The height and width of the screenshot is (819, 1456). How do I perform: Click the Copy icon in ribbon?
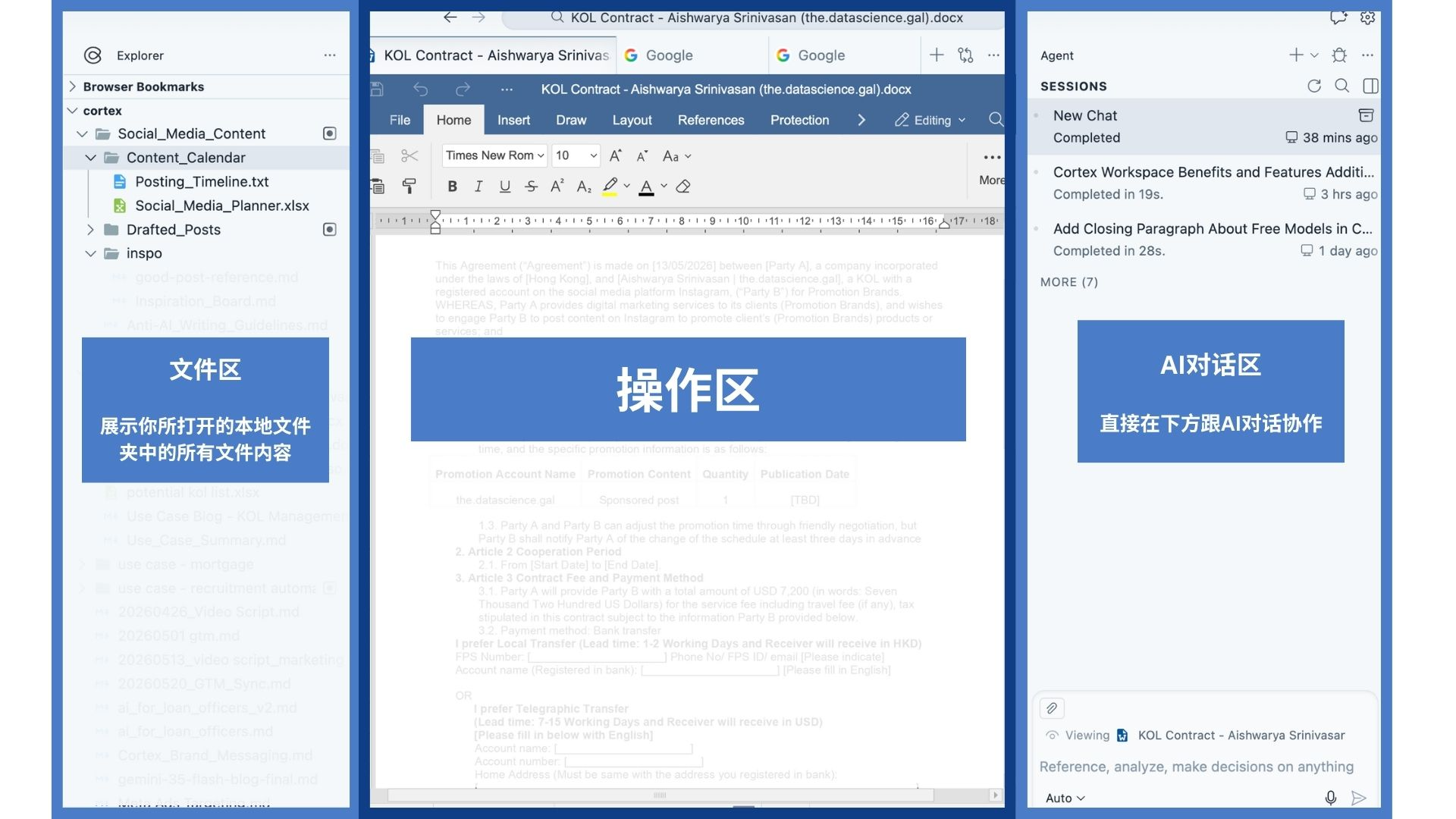(x=378, y=156)
